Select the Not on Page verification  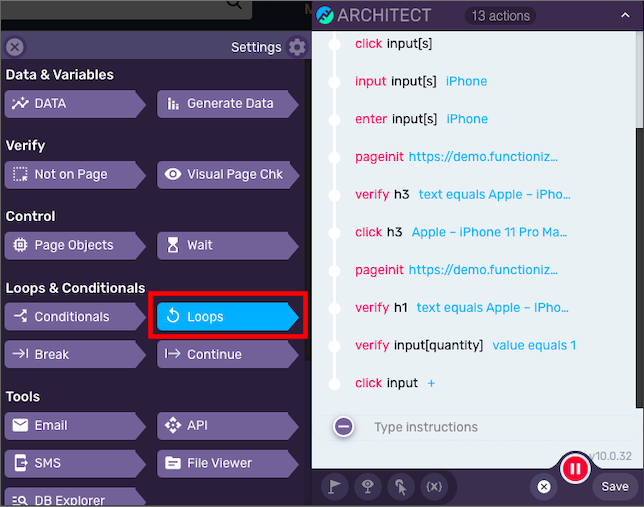pos(75,175)
